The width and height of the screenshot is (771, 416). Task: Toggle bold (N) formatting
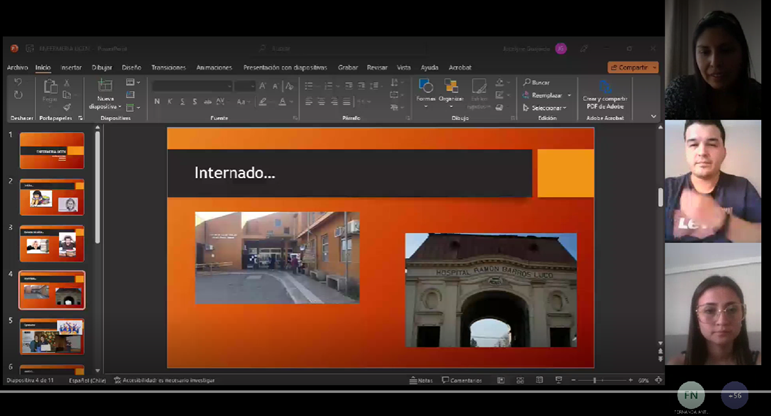coord(157,101)
